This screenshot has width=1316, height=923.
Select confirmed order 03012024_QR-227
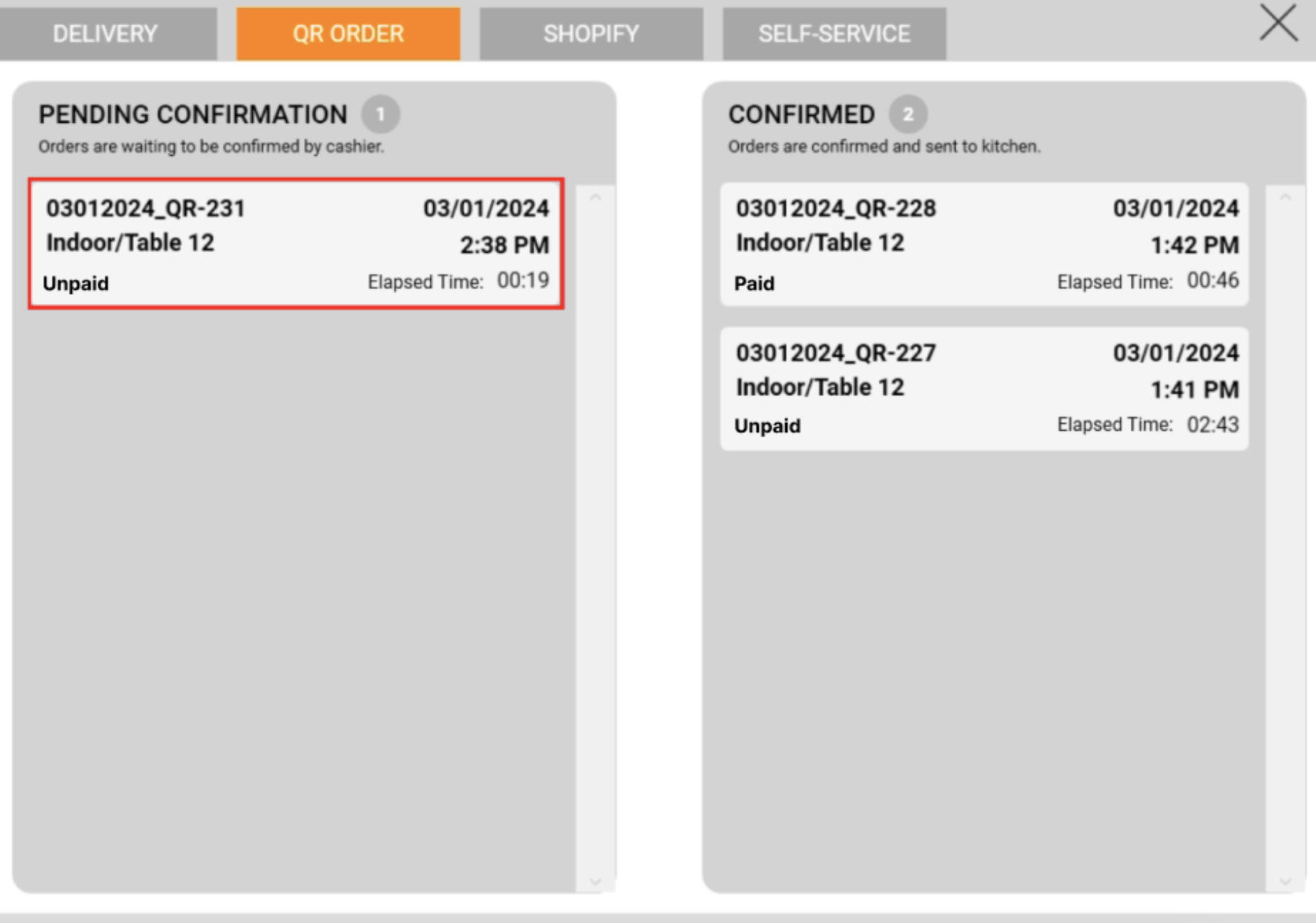point(984,388)
